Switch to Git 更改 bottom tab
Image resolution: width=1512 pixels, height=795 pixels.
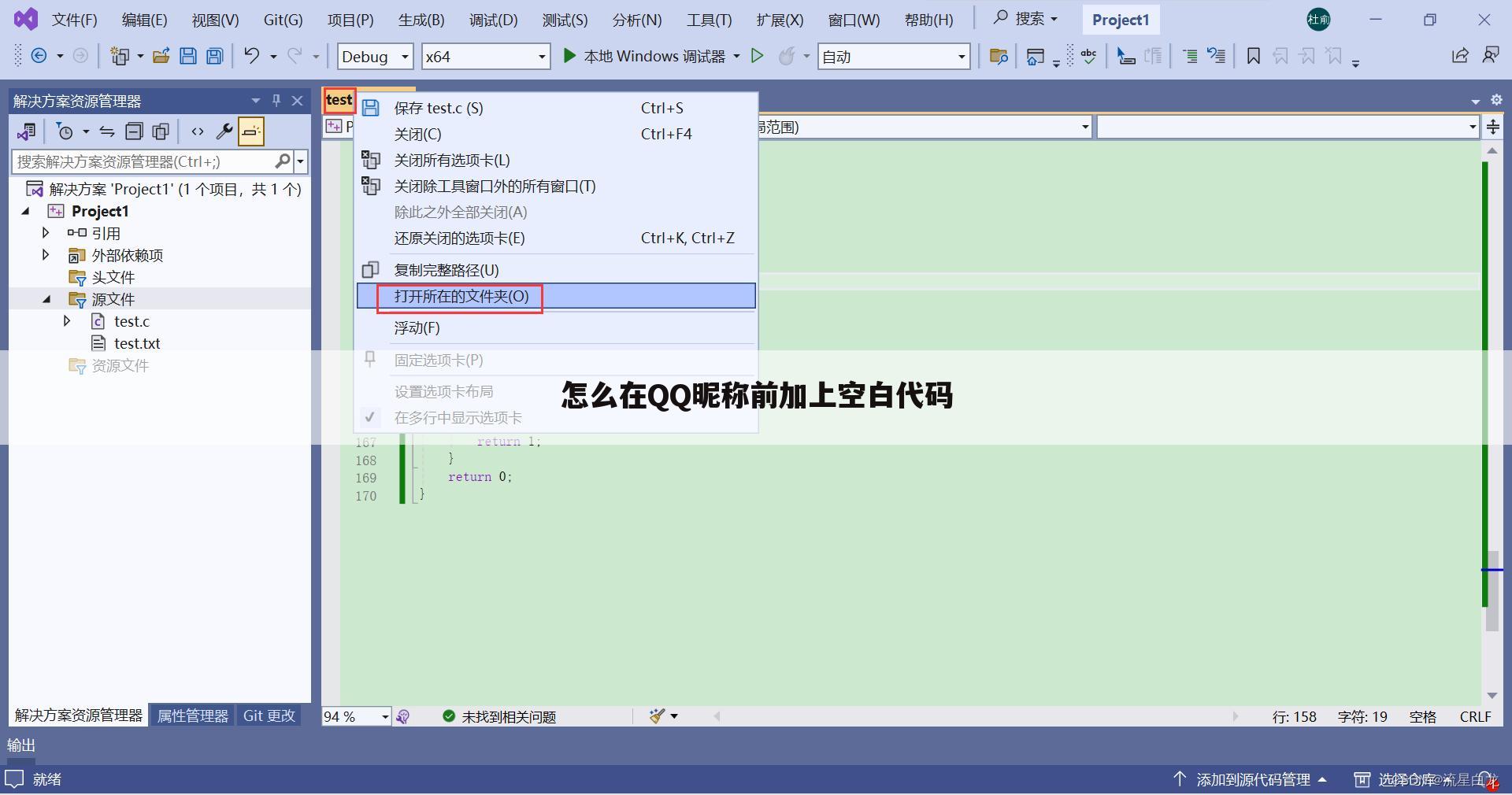(x=269, y=715)
